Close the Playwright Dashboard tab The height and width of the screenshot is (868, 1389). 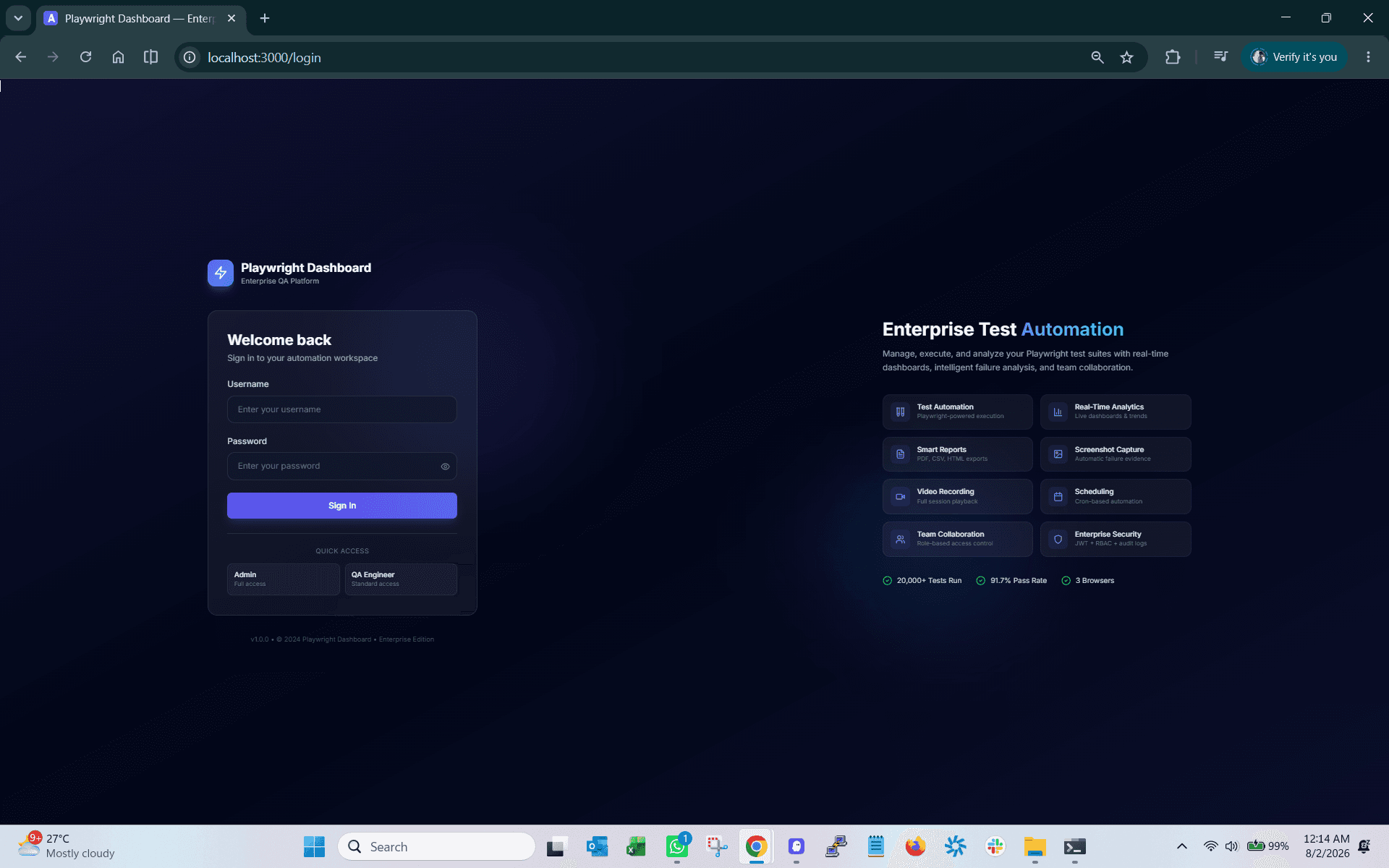pyautogui.click(x=231, y=19)
